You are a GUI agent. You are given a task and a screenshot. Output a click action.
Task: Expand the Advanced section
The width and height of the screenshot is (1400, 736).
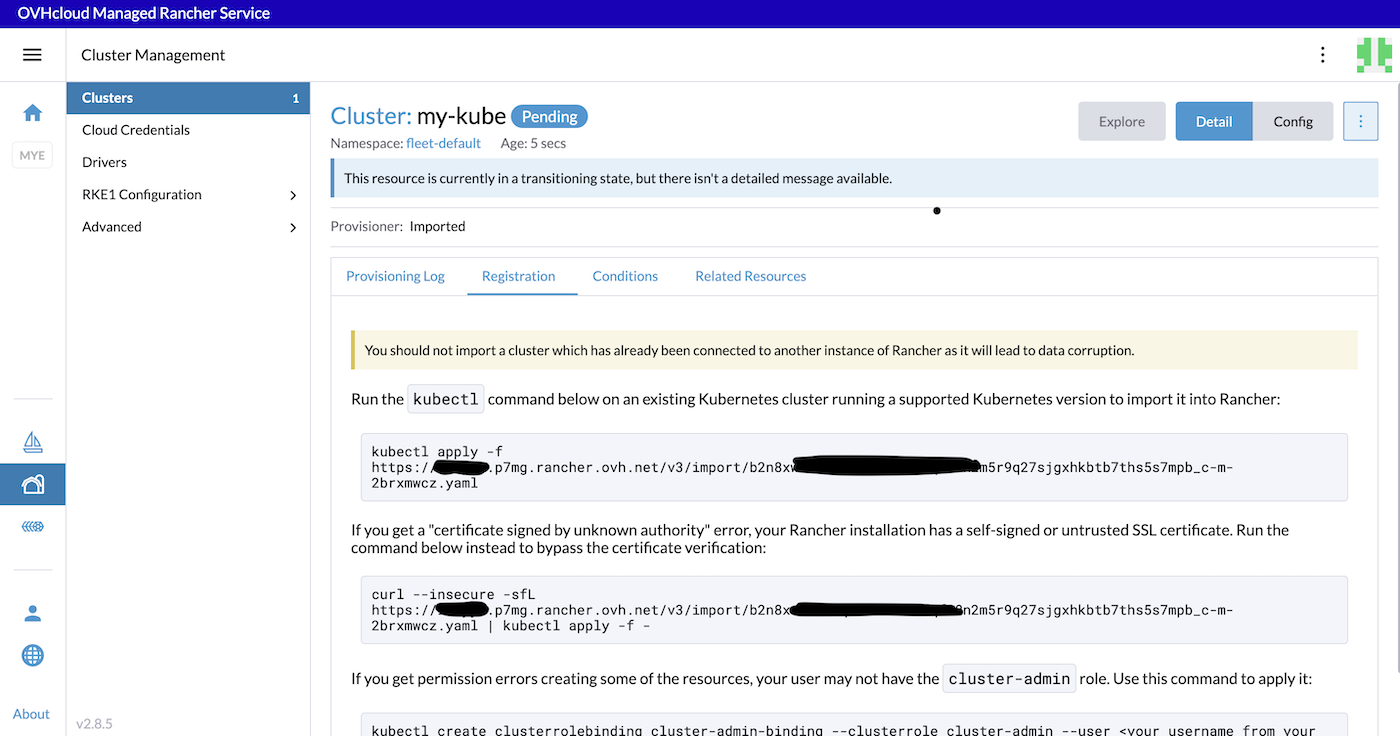tap(188, 226)
